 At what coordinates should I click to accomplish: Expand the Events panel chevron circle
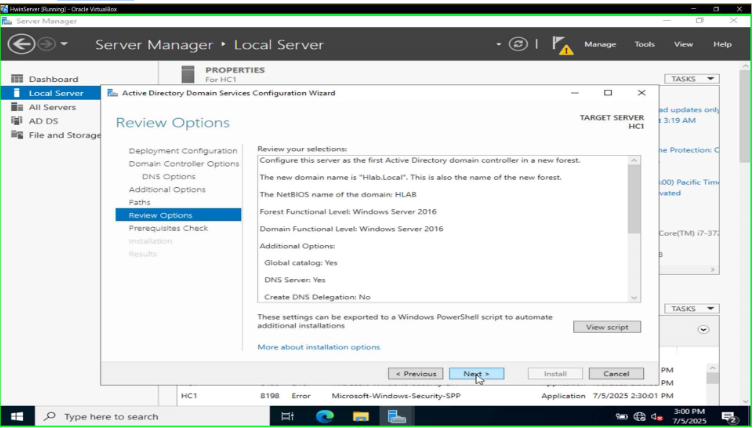703,330
